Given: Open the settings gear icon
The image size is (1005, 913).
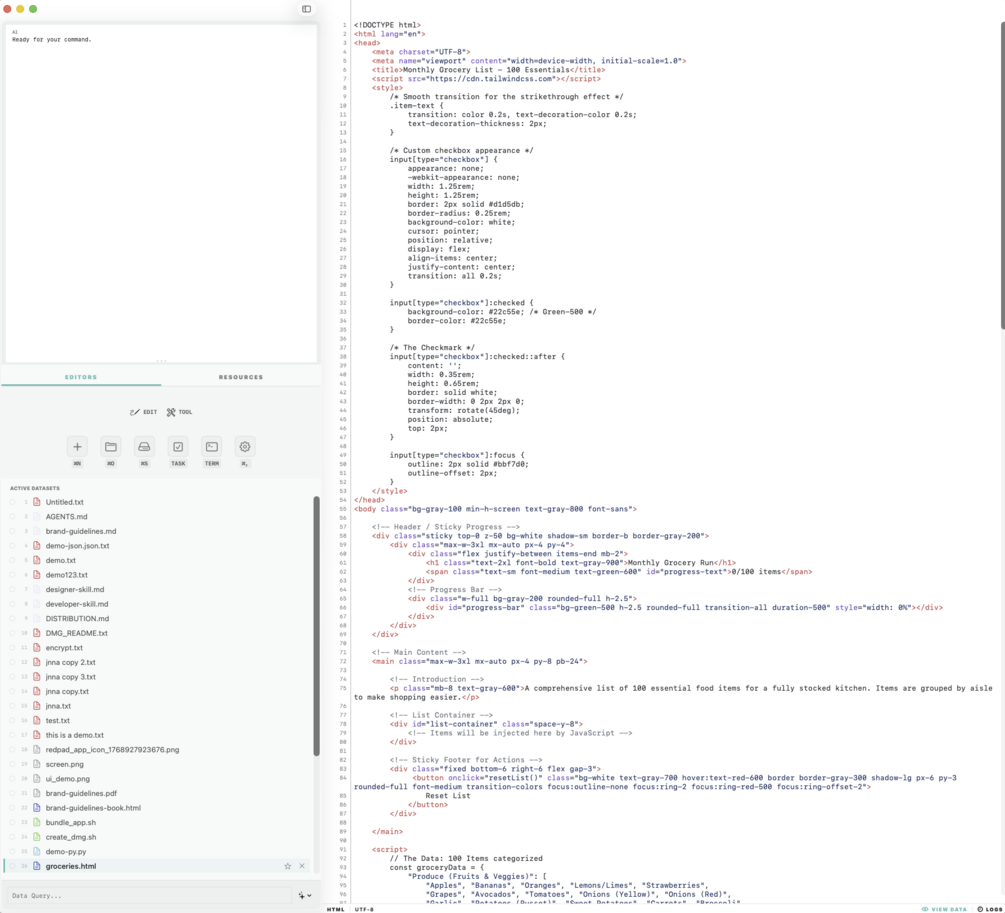Looking at the screenshot, I should coord(245,447).
